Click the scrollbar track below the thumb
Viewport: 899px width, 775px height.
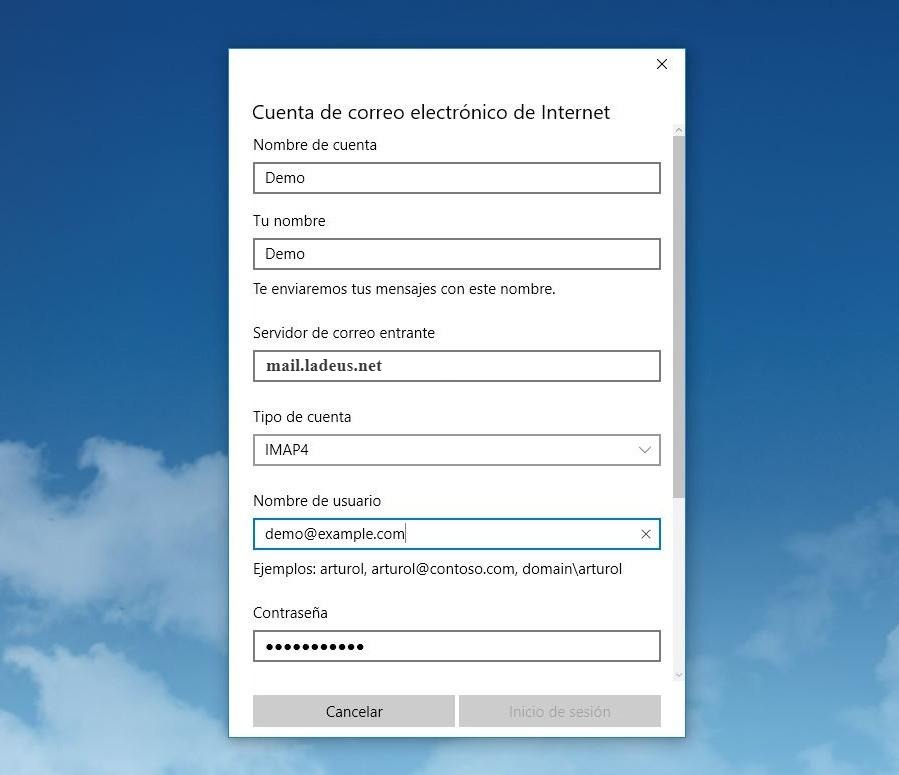pos(679,585)
